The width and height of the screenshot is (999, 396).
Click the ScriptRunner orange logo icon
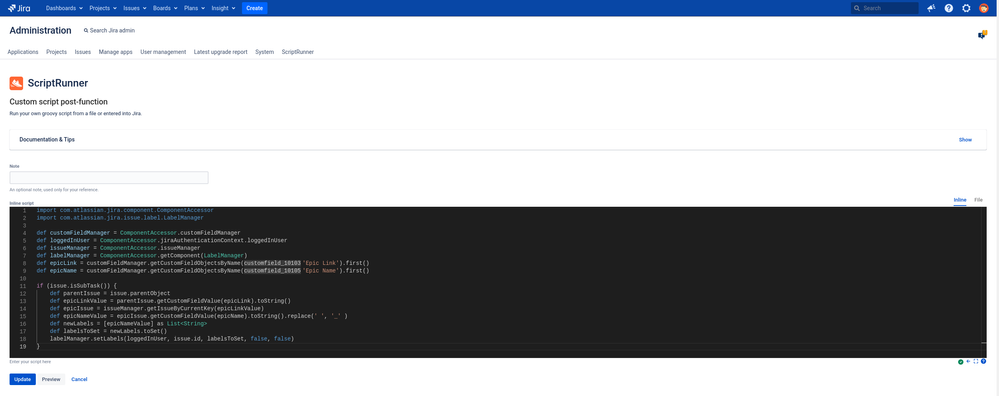[17, 83]
